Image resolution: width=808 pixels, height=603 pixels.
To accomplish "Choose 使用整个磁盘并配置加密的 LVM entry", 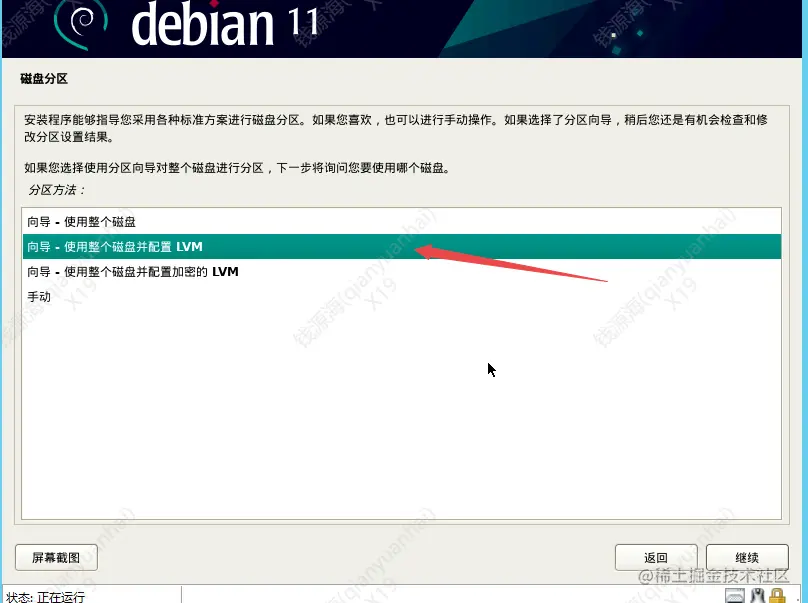I will coord(401,271).
